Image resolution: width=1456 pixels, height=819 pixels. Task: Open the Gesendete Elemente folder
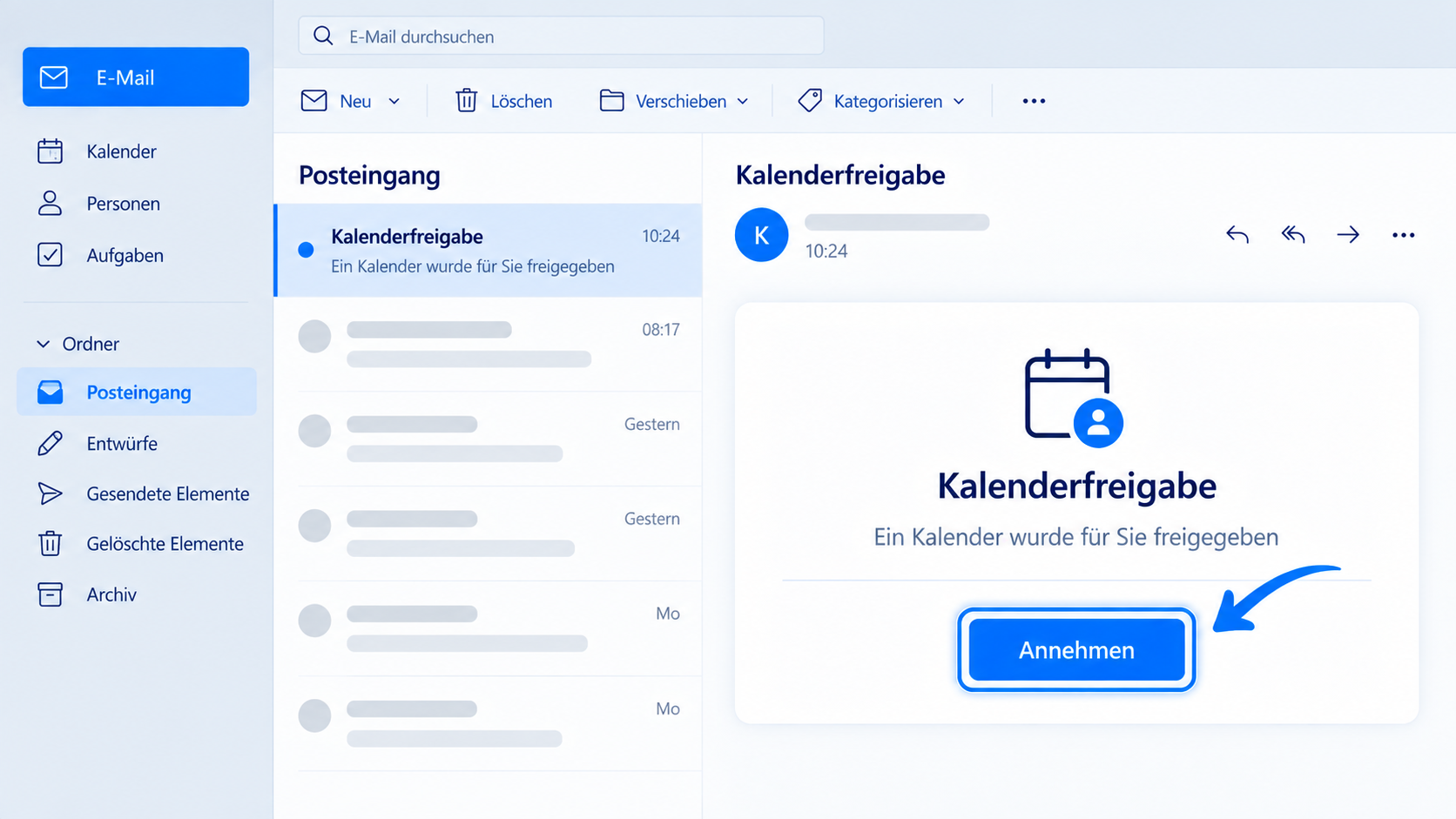[x=144, y=493]
